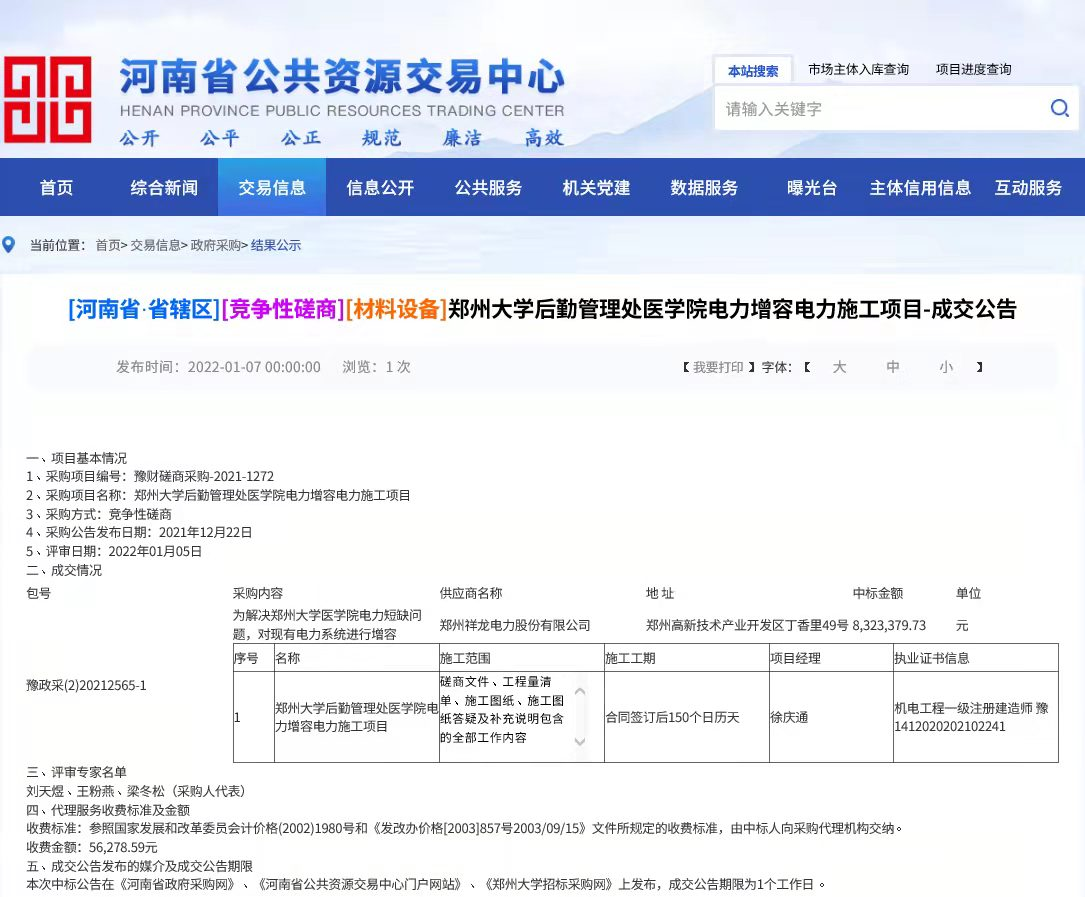Click 交易信息 breadcrumb link
The width and height of the screenshot is (1085, 897).
(x=155, y=245)
